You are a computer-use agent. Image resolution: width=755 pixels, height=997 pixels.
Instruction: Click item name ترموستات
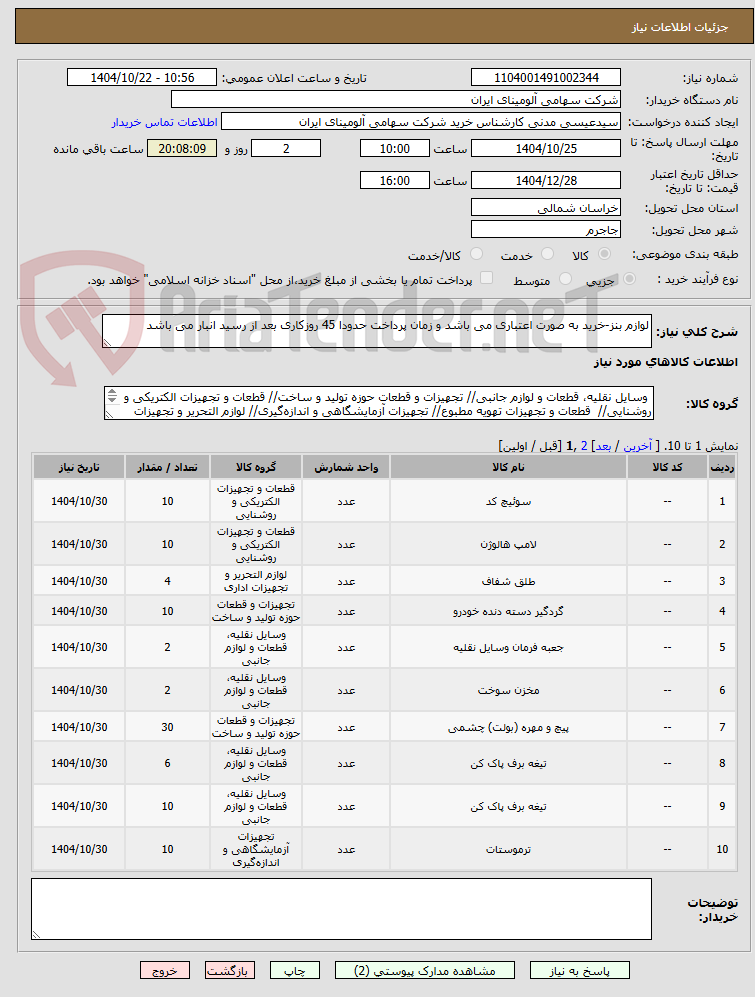pyautogui.click(x=508, y=849)
